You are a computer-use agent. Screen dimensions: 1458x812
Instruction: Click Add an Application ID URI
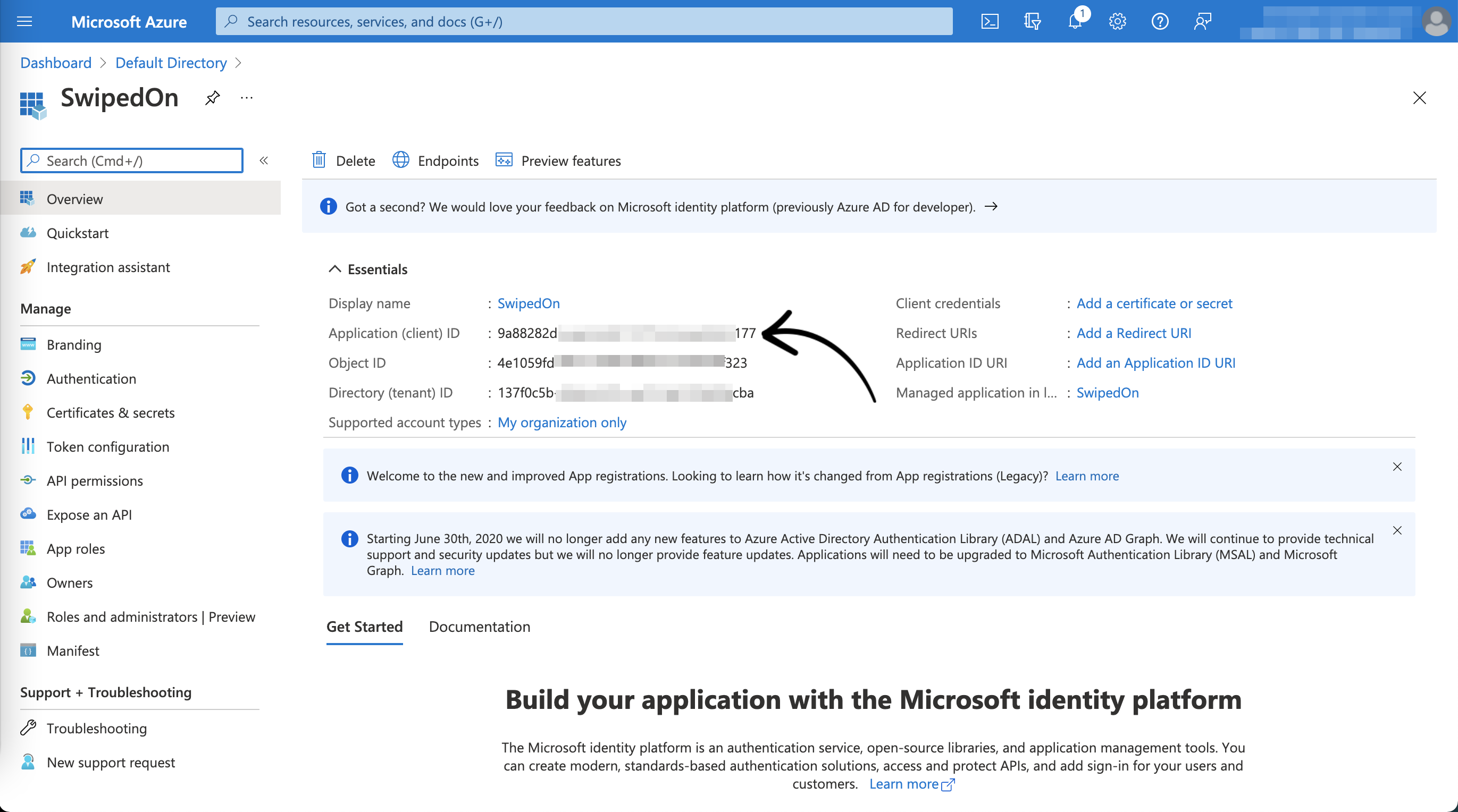click(1156, 363)
